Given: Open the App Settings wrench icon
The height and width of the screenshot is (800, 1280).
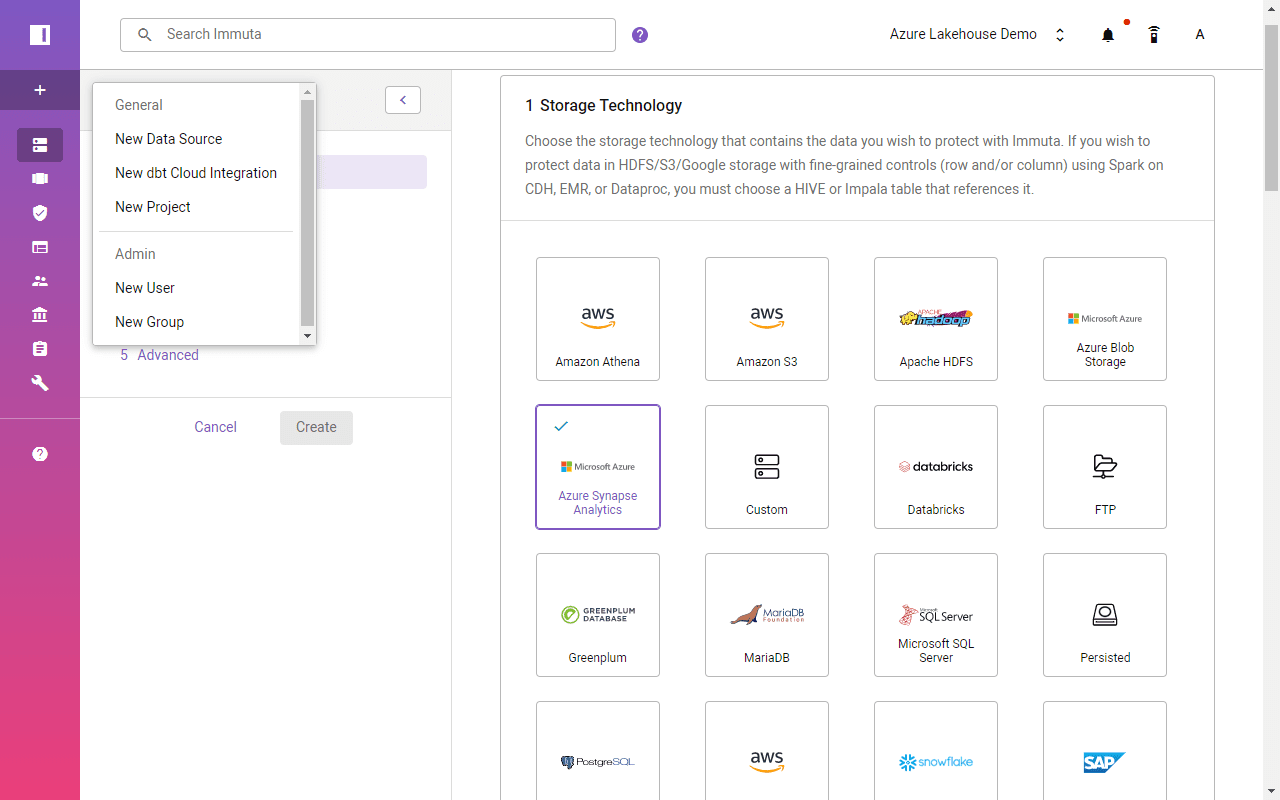Looking at the screenshot, I should [x=40, y=383].
